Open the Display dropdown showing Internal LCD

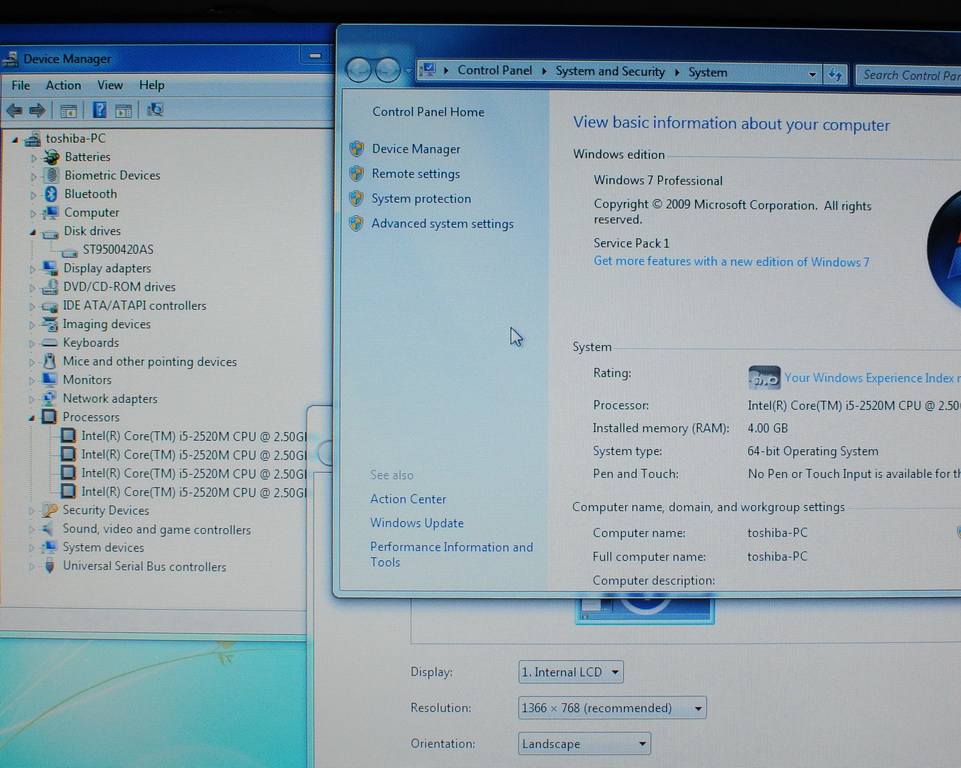[x=571, y=672]
